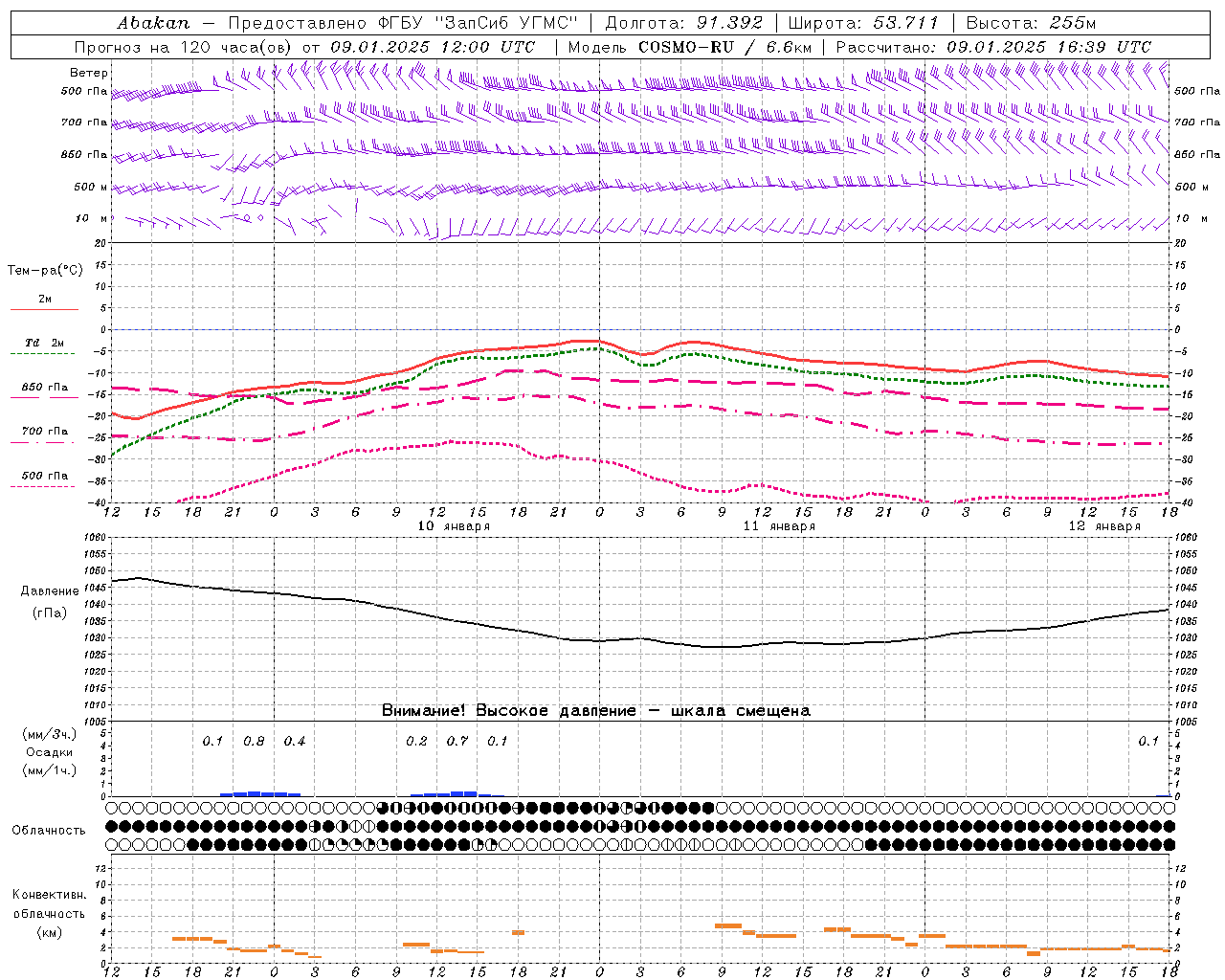
Task: Click the "11 января" date label
Action: pyautogui.click(x=779, y=526)
